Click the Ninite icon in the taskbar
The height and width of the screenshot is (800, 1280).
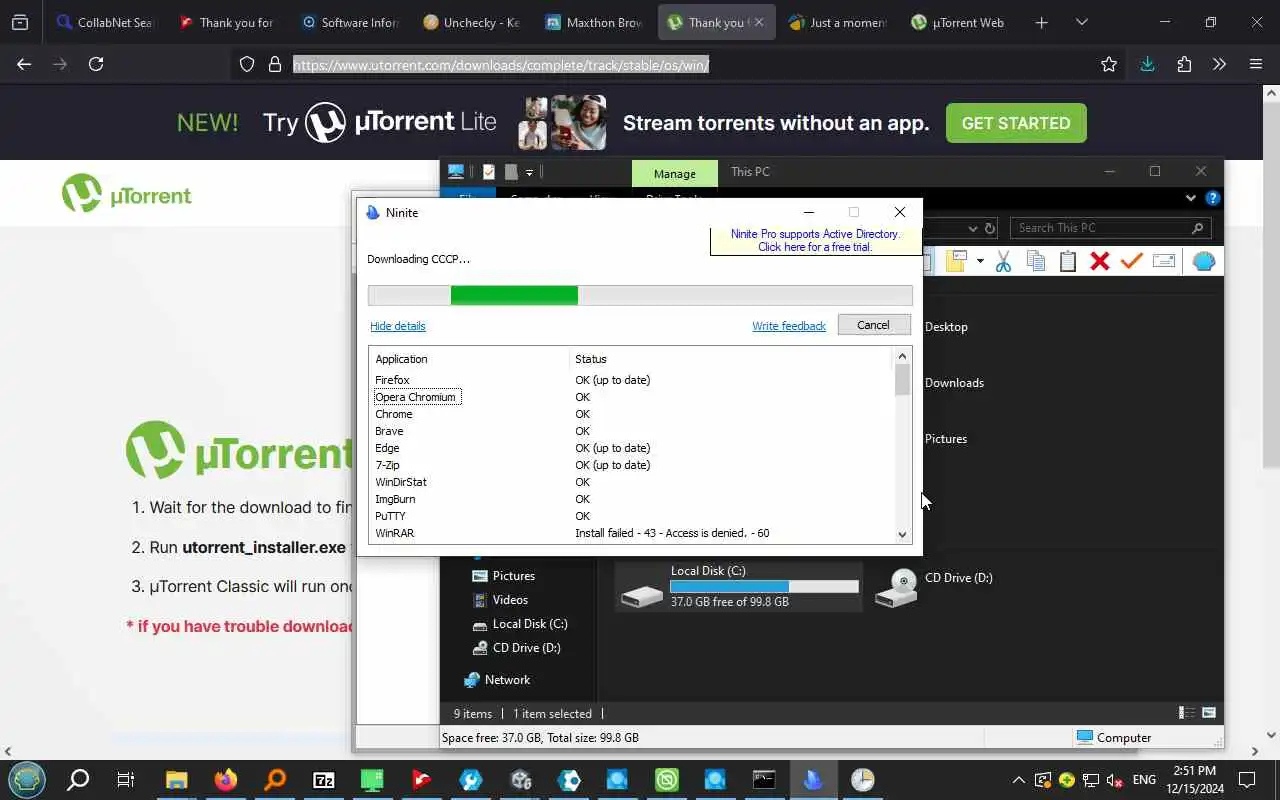point(813,780)
